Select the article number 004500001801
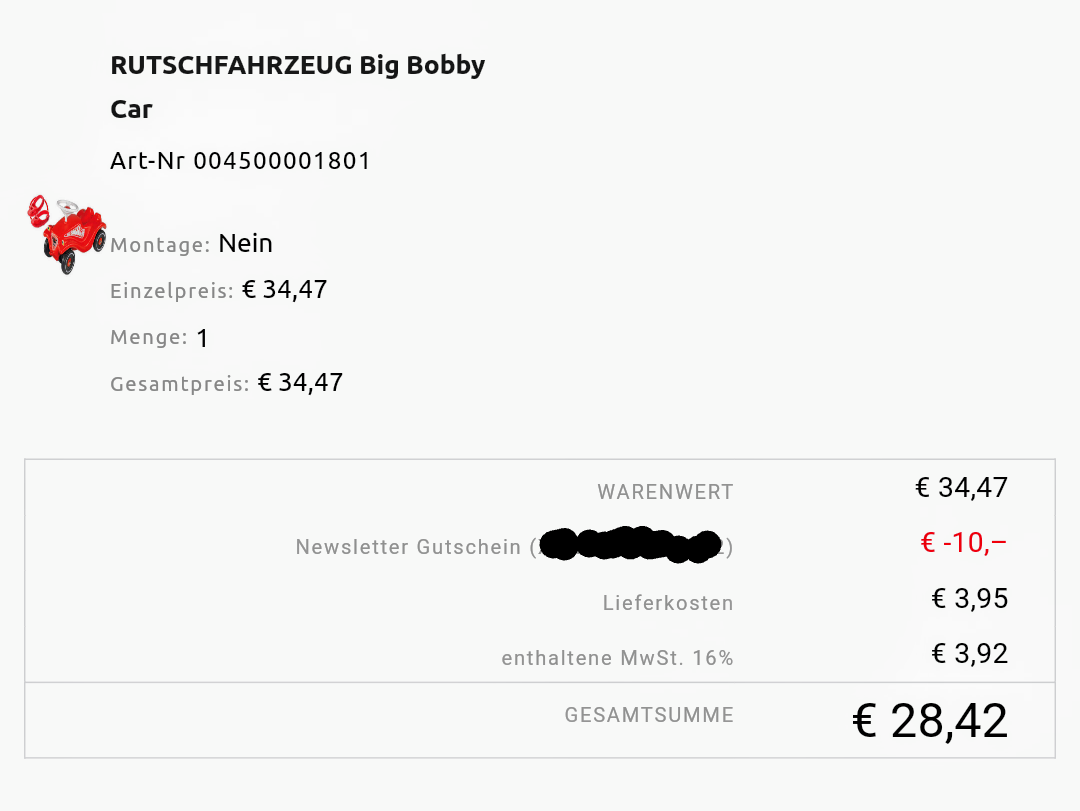This screenshot has width=1080, height=811. click(x=282, y=161)
